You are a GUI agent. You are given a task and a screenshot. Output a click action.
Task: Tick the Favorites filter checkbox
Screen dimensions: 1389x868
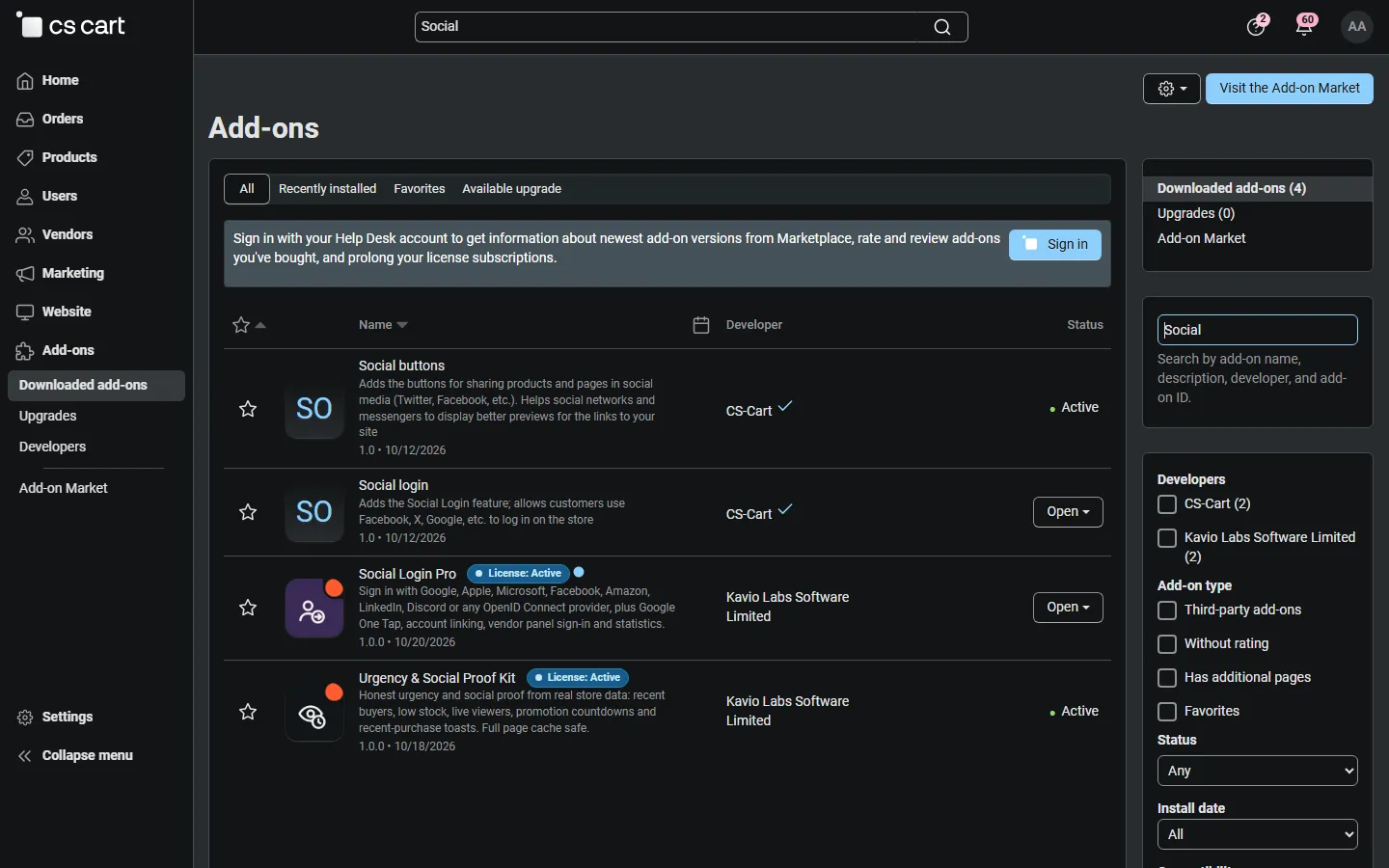1167,712
